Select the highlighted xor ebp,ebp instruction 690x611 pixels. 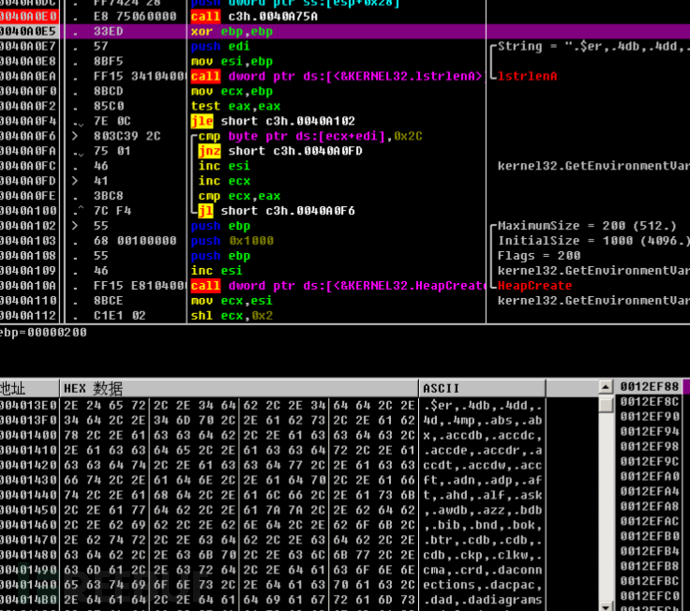[x=231, y=32]
